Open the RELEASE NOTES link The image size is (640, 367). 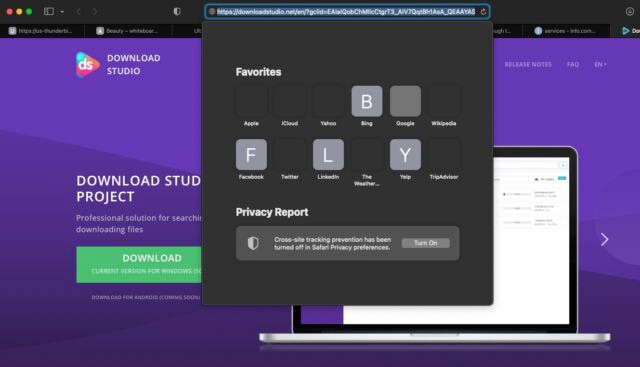click(x=528, y=65)
